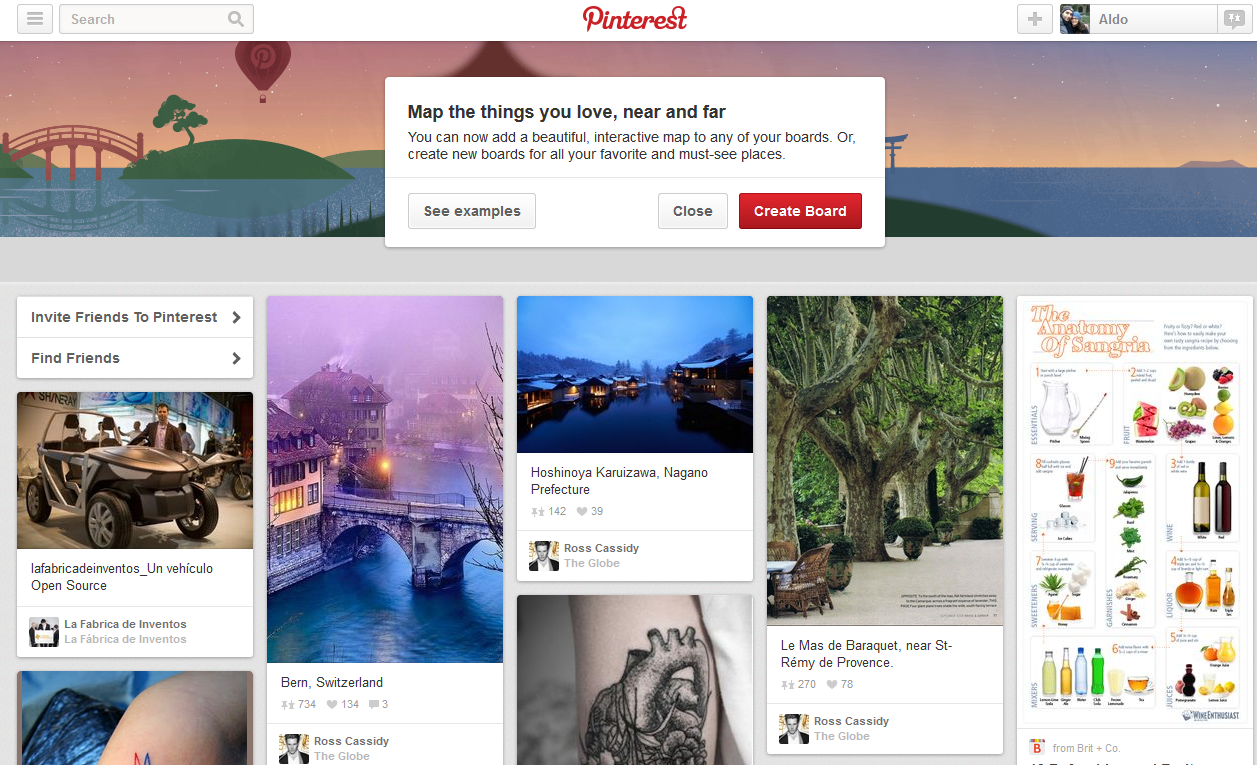
Task: Click the Pinterest logo
Action: [635, 19]
